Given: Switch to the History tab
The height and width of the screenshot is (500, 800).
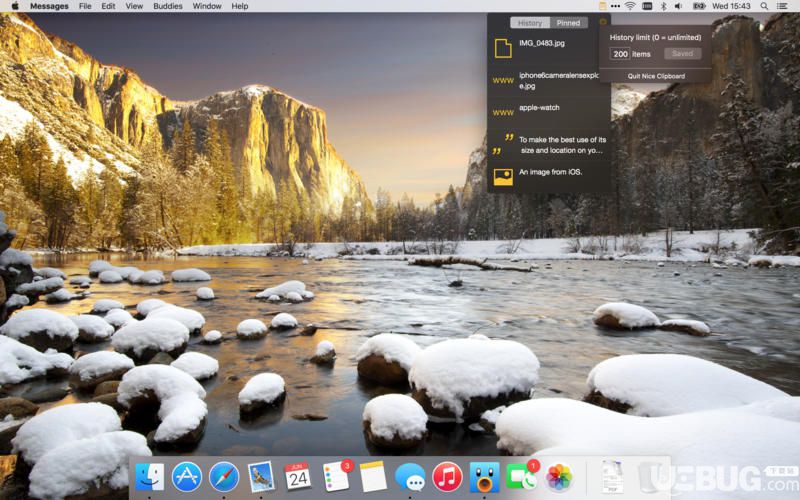Looking at the screenshot, I should 530,23.
